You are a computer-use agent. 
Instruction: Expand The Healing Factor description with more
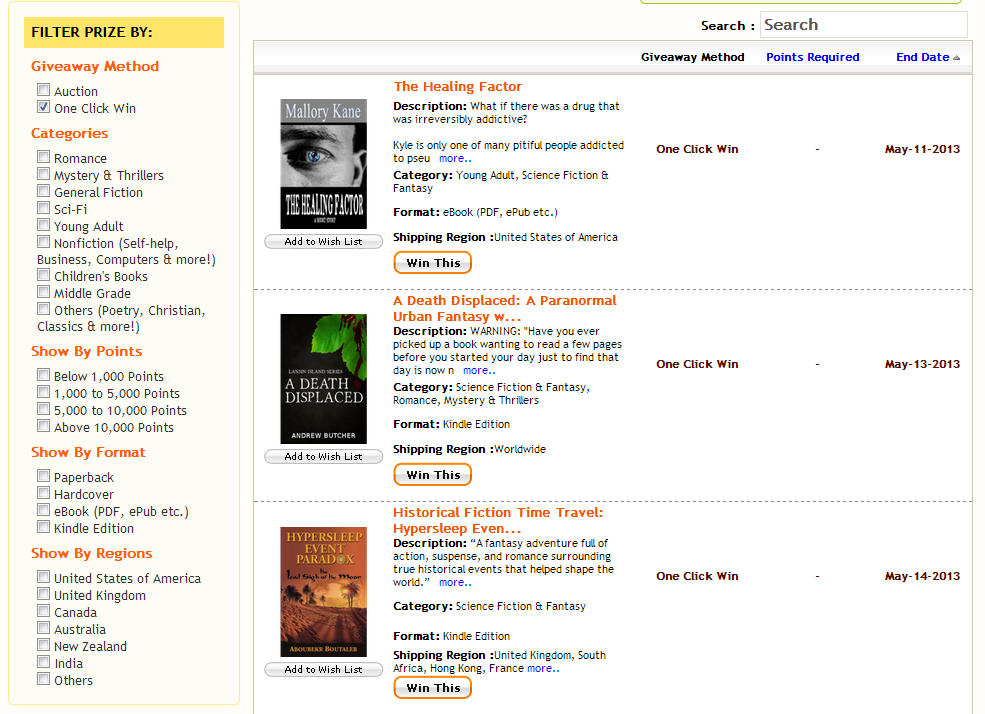tap(455, 158)
